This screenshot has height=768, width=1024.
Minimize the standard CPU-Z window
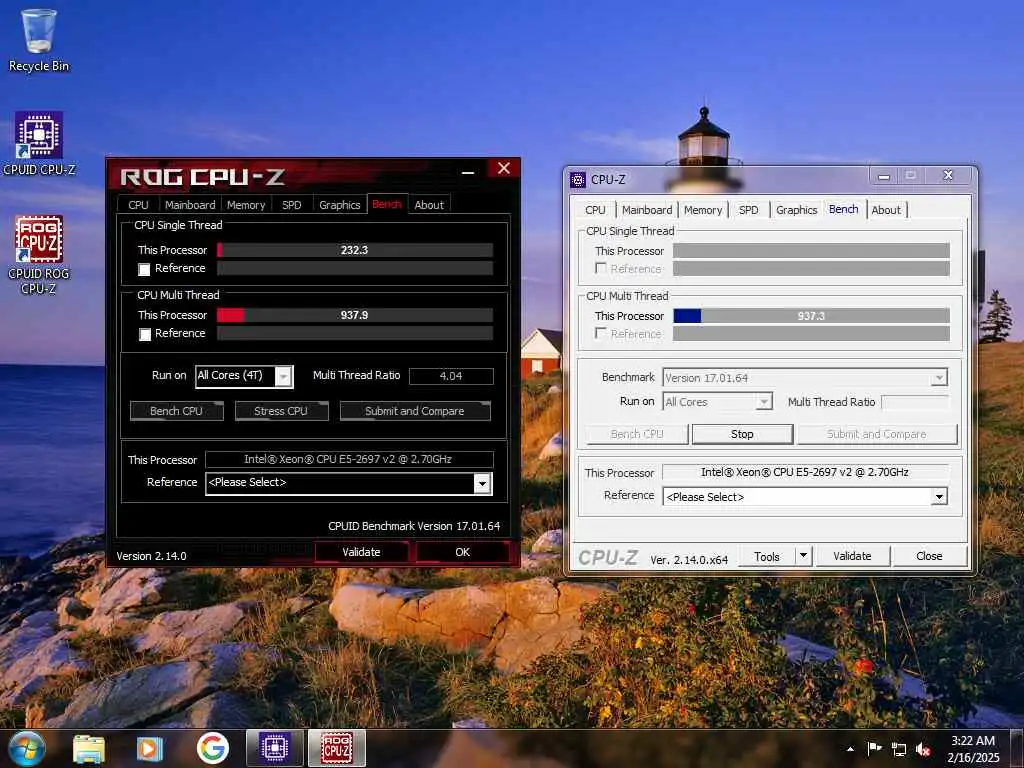(x=884, y=176)
